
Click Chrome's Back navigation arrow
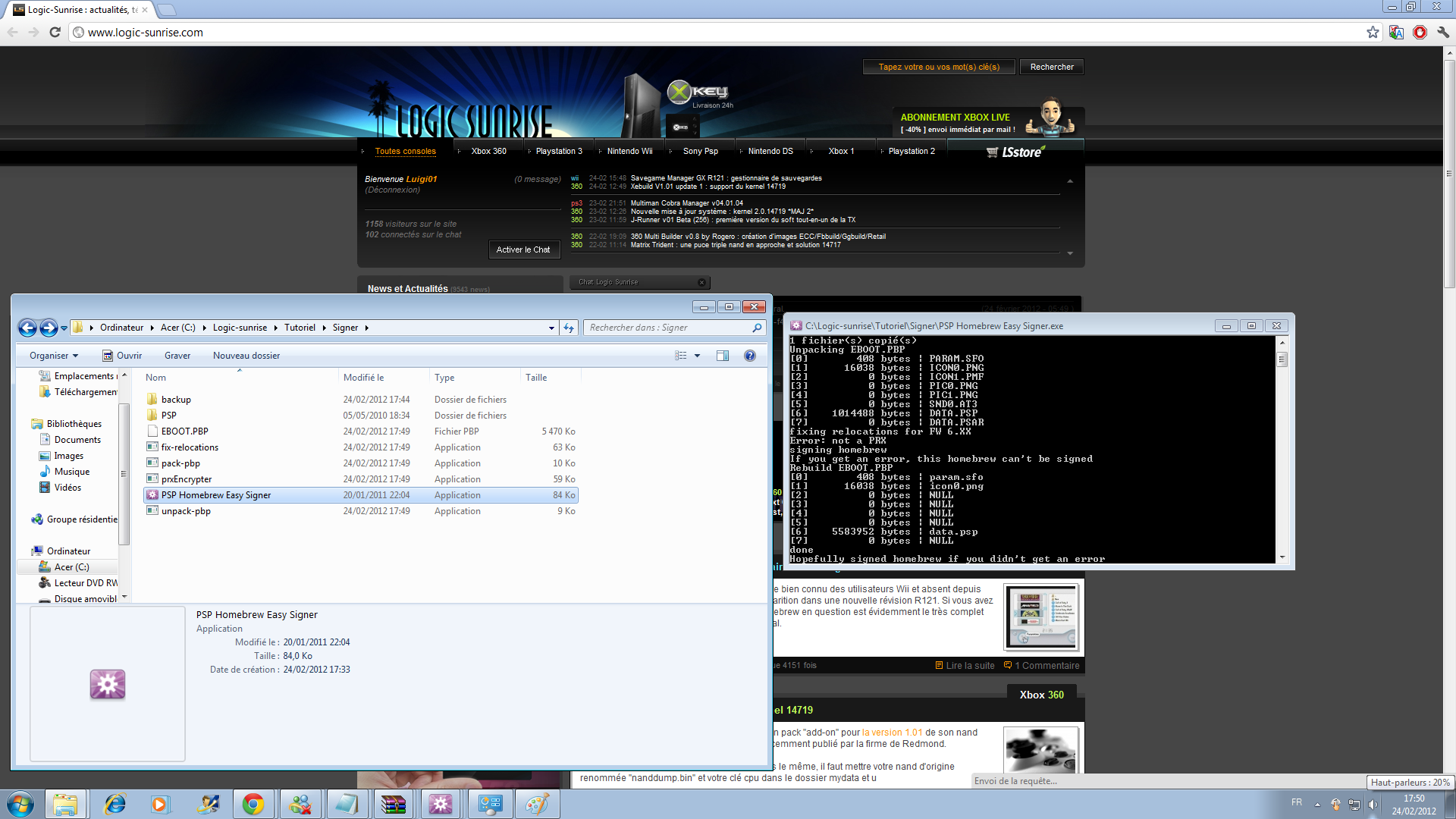[12, 32]
